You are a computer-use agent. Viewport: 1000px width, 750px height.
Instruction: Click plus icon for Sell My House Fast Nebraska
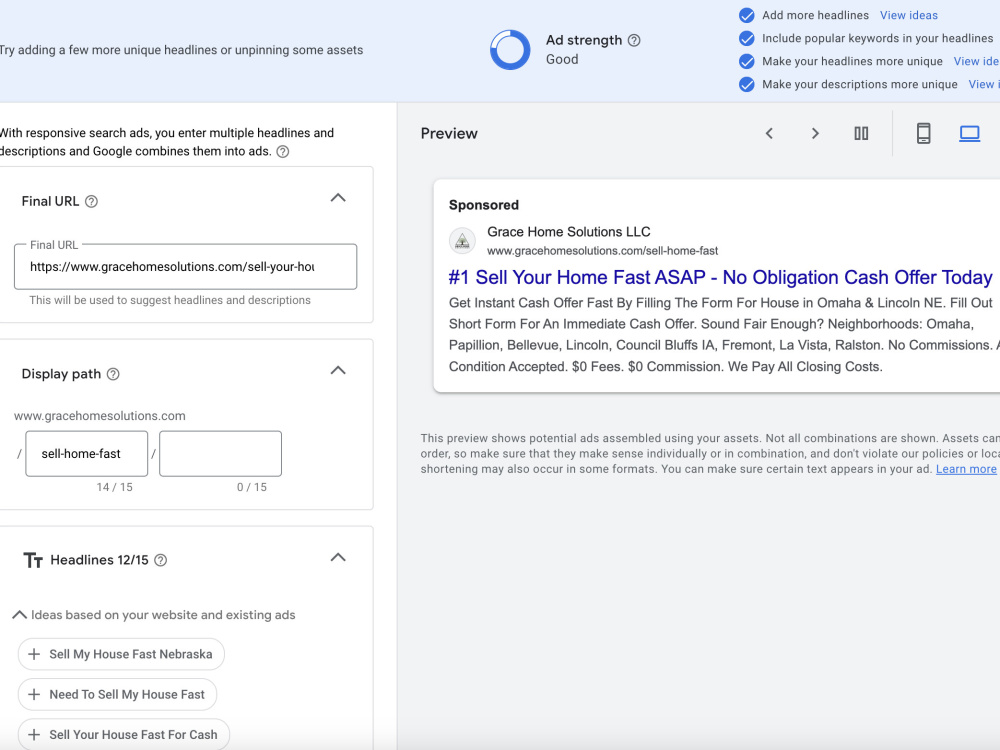point(34,654)
